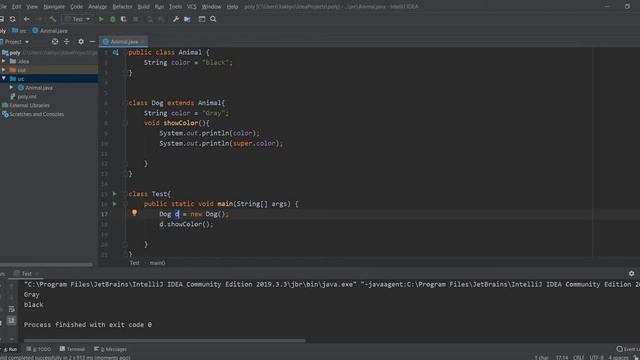Click the Run tool window button
This screenshot has height=360, width=640.
click(10, 349)
